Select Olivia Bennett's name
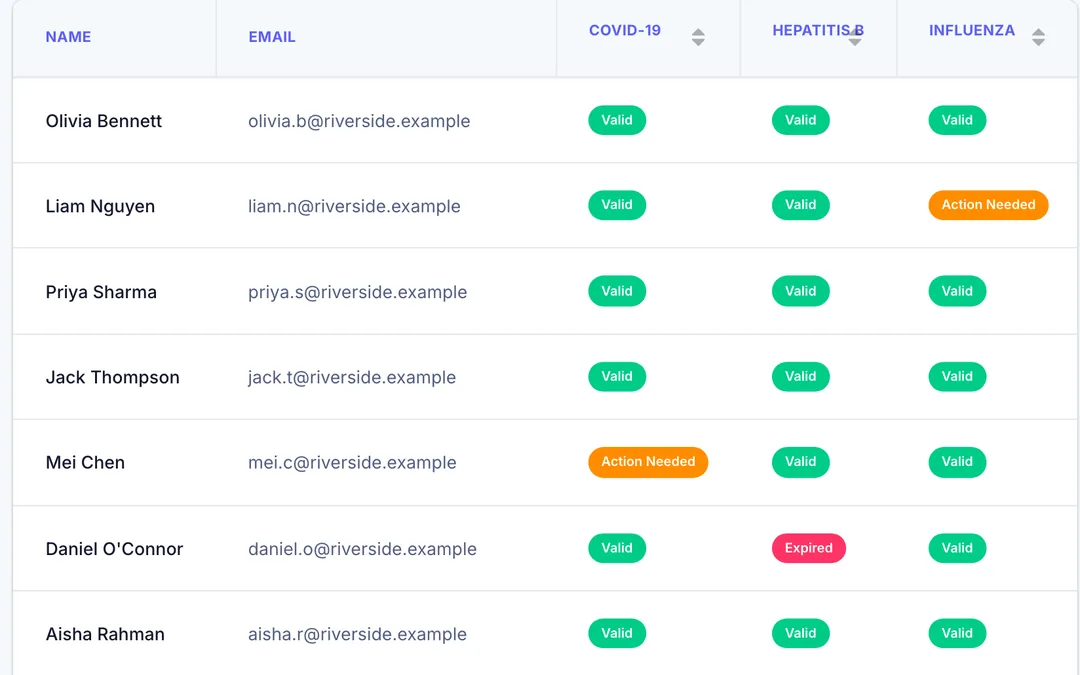The image size is (1080, 675). click(103, 121)
